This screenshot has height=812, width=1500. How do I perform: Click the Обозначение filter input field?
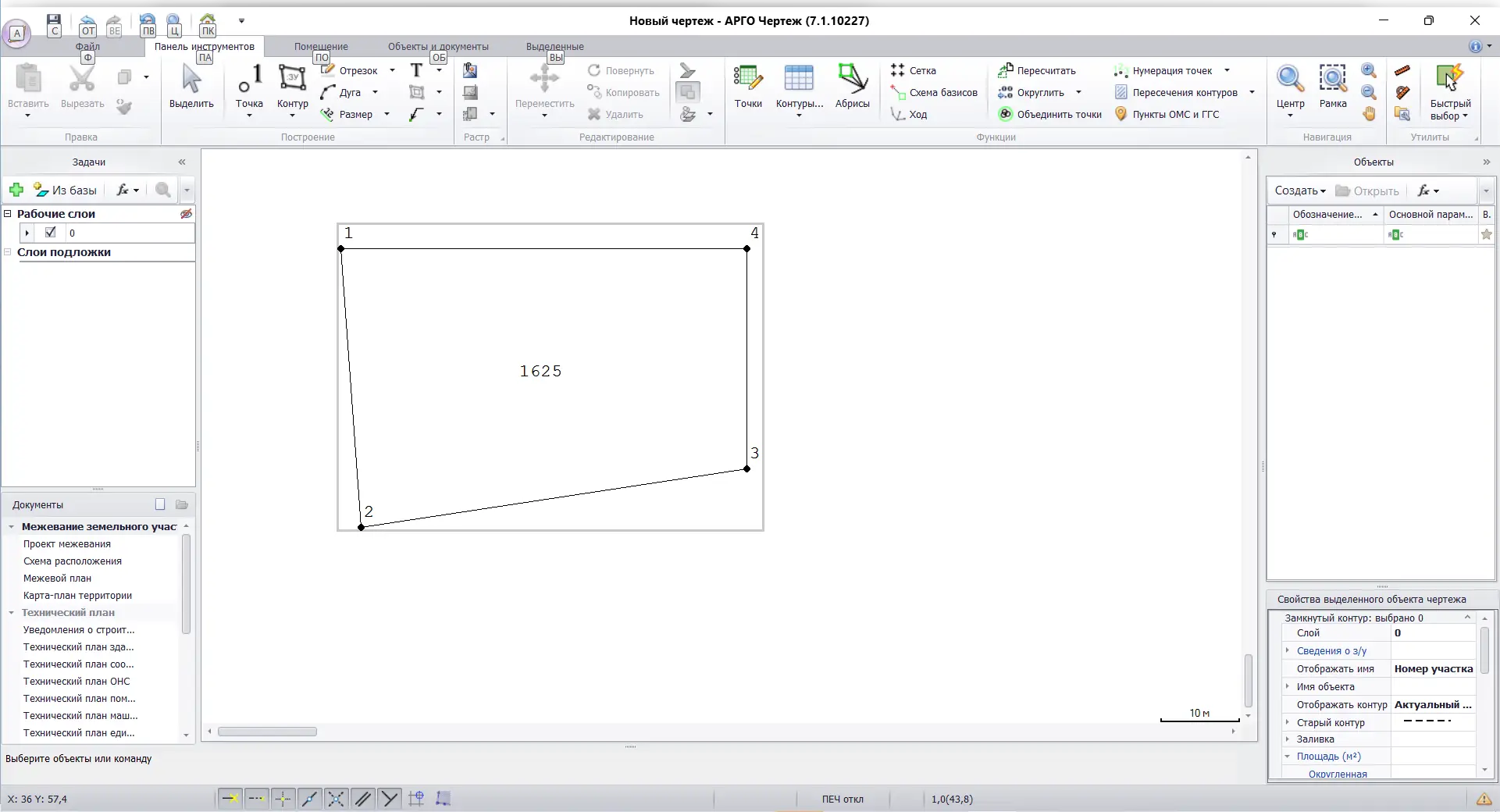click(x=1335, y=234)
